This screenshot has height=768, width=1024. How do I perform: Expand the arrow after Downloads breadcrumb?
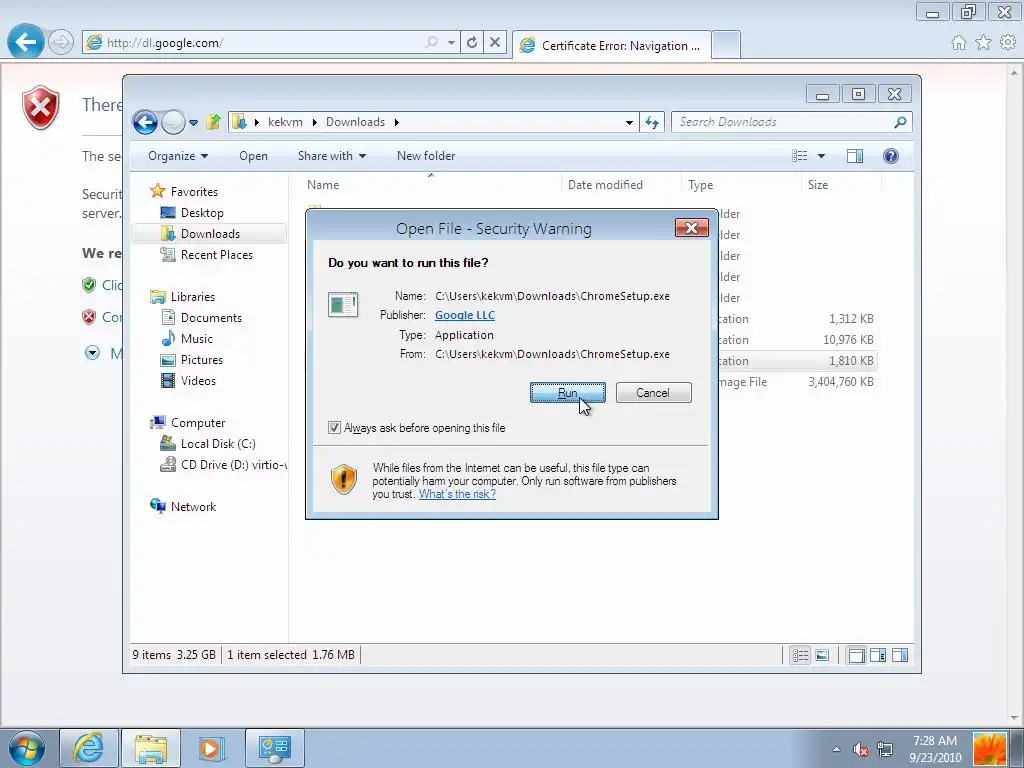pyautogui.click(x=396, y=122)
